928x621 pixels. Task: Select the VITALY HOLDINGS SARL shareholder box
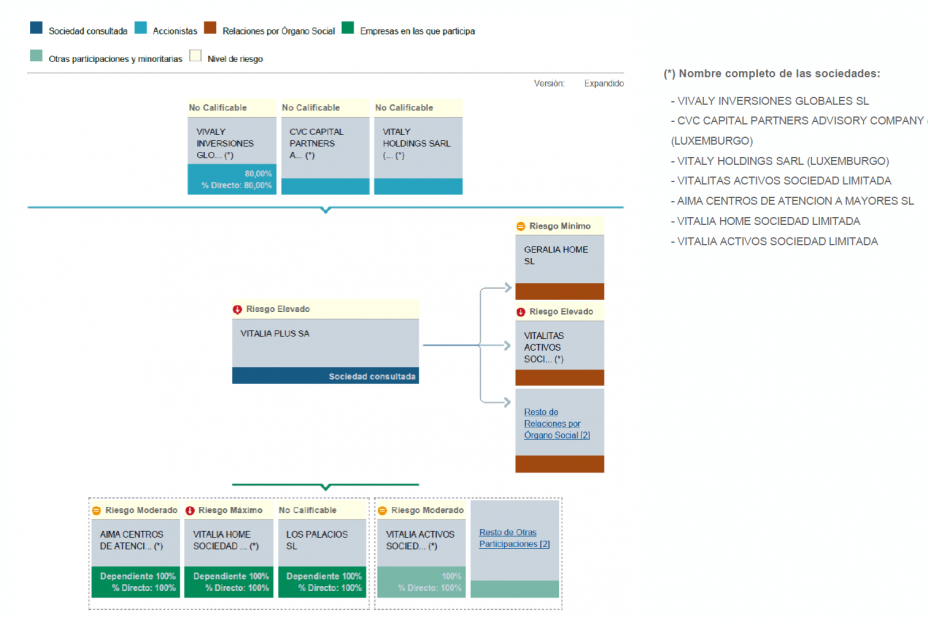417,143
